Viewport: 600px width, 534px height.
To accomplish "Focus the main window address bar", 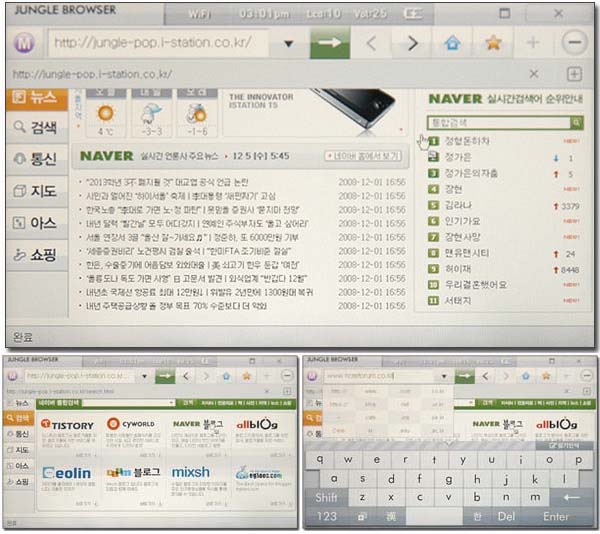I will click(158, 43).
